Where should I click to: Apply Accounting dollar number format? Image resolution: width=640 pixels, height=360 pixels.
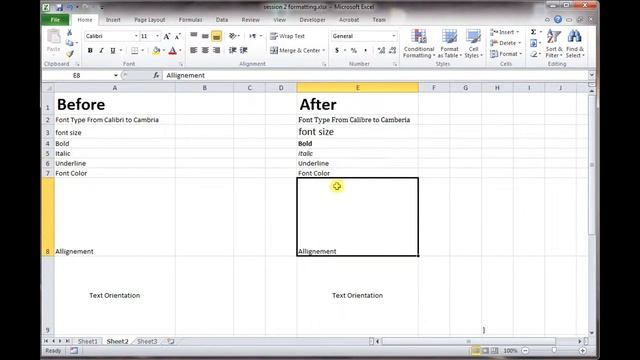(x=337, y=50)
